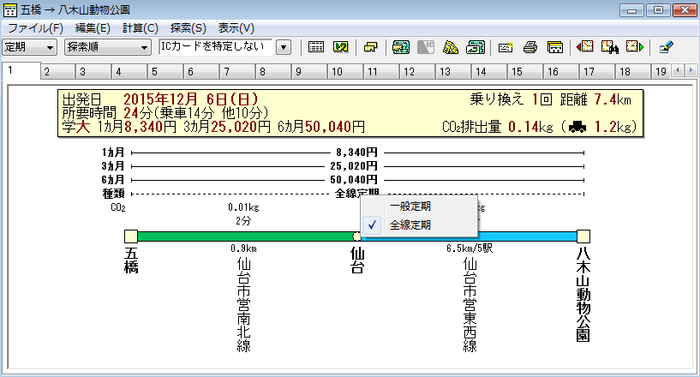Switch to route tab 12
The height and width of the screenshot is (377, 700).
click(x=418, y=72)
